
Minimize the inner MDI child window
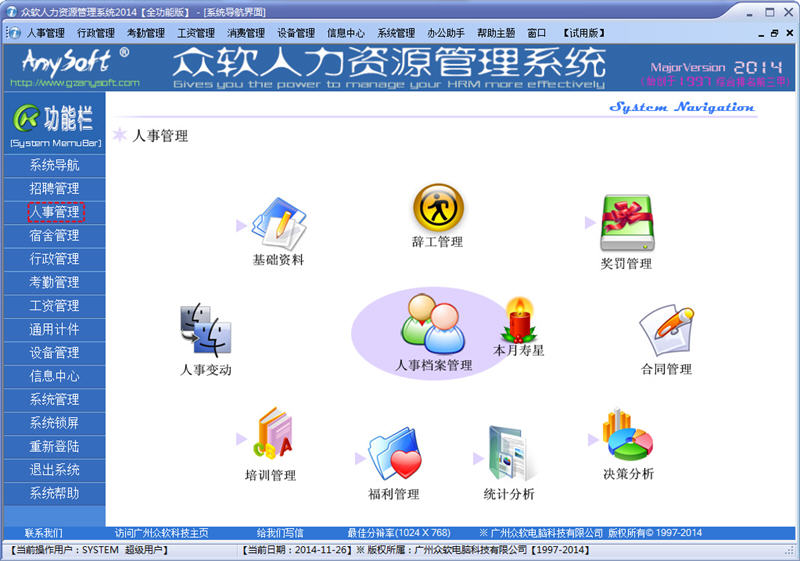click(x=761, y=34)
